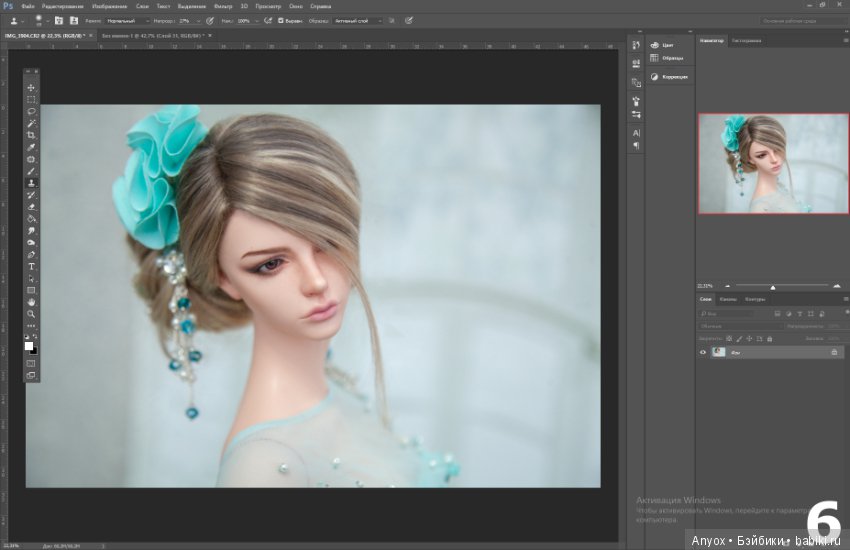Image resolution: width=850 pixels, height=550 pixels.
Task: Select the Hand tool
Action: pos(31,302)
